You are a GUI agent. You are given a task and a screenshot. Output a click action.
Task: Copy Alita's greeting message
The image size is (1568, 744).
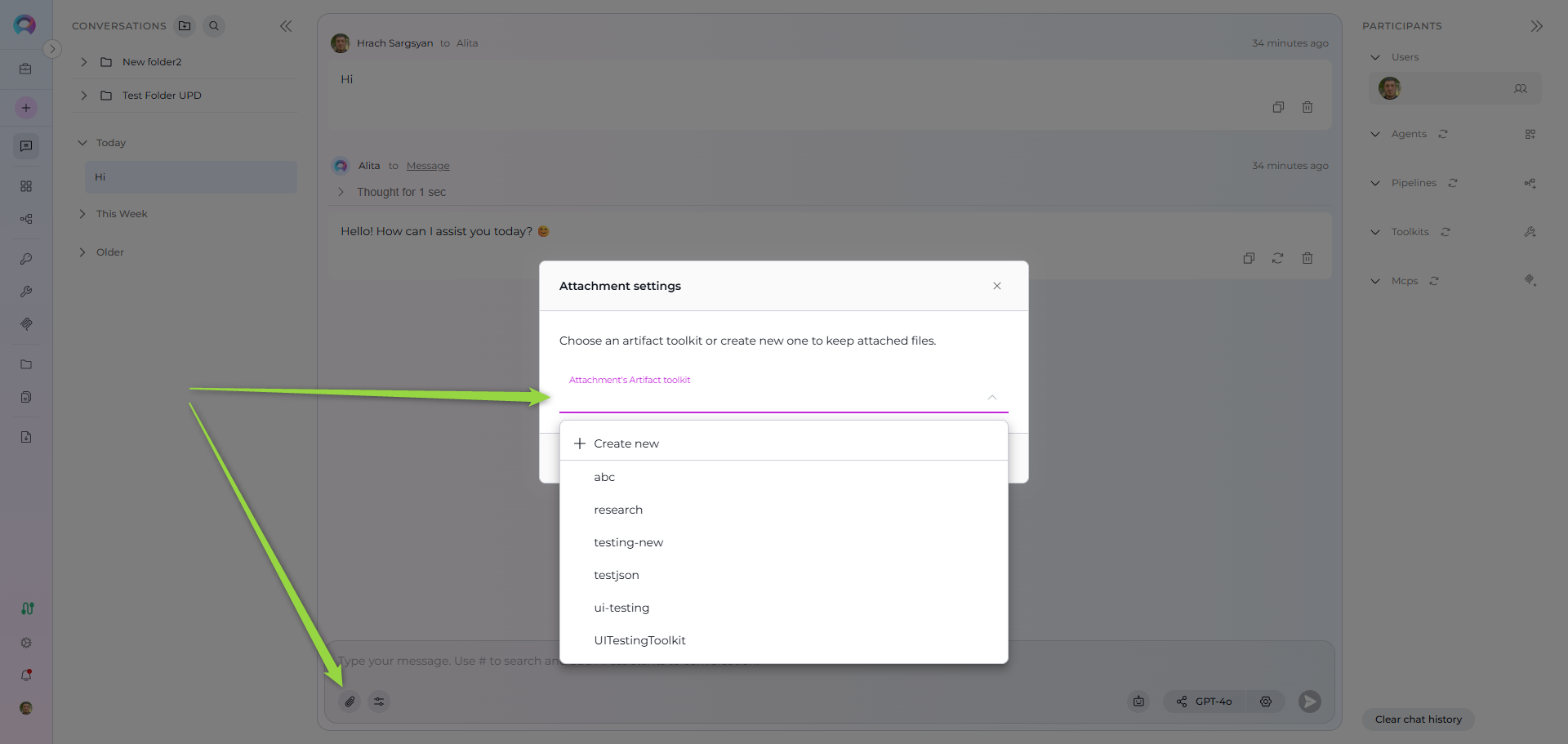click(1249, 258)
